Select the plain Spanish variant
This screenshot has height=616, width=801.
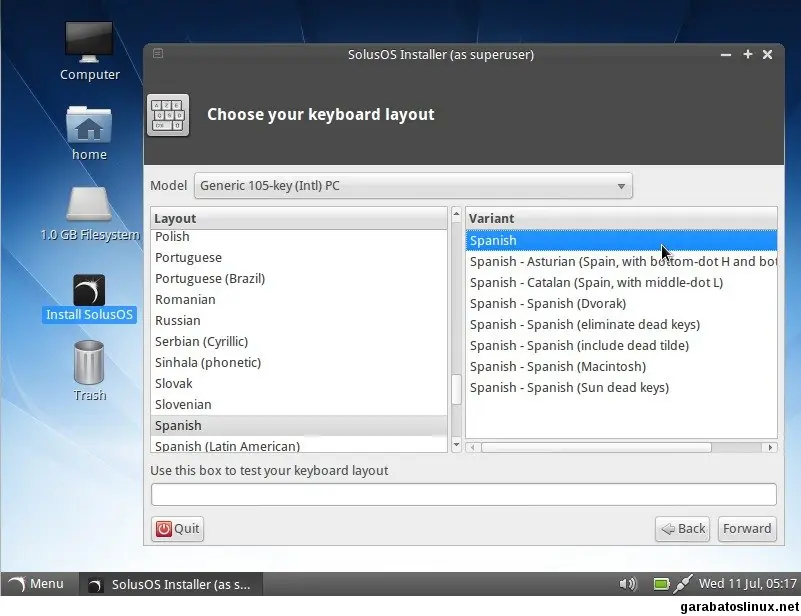point(621,240)
